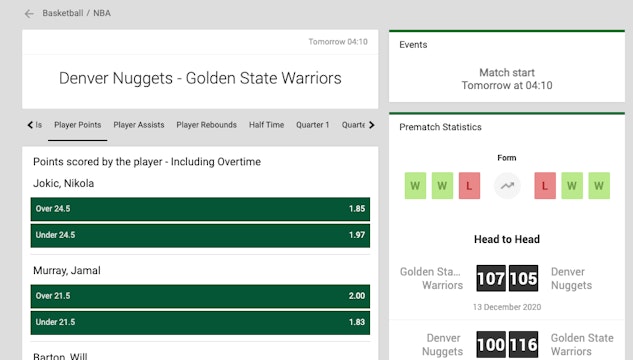Click the 107 score tile
633x360 pixels.
click(491, 278)
